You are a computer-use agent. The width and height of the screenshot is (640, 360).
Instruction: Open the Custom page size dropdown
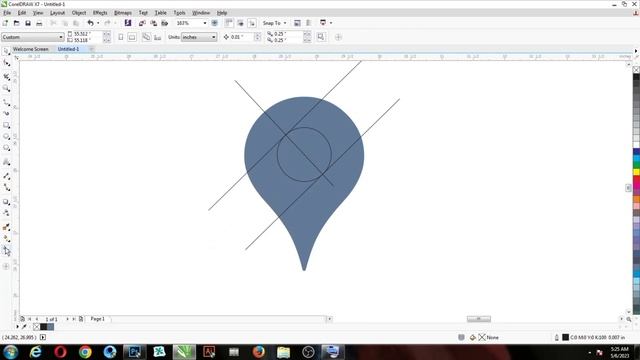point(33,37)
